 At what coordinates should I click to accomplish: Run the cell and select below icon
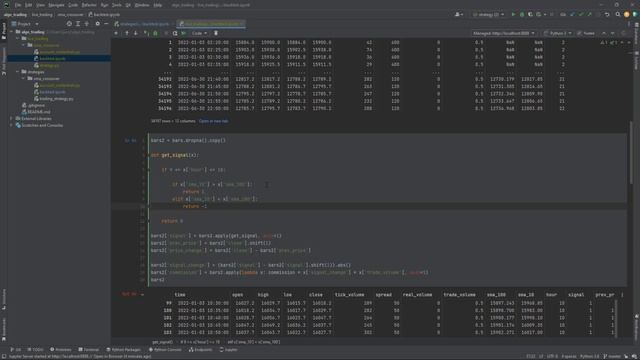point(146,33)
